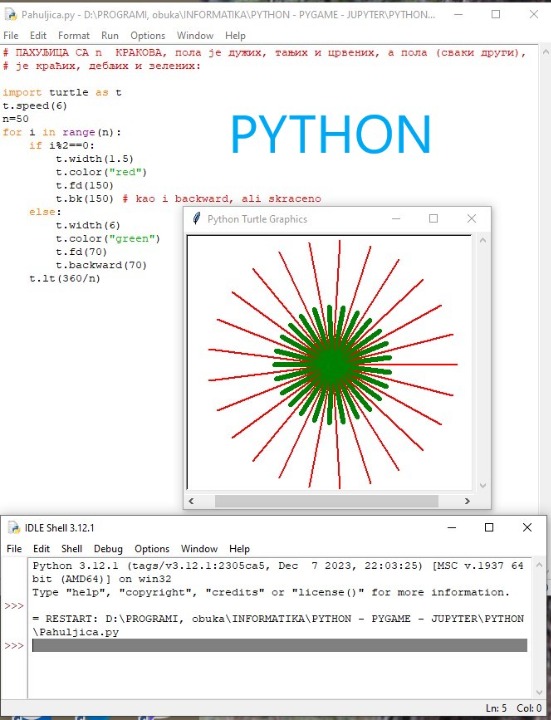Open the Run menu in the editor
This screenshot has height=720, width=551.
click(x=110, y=35)
